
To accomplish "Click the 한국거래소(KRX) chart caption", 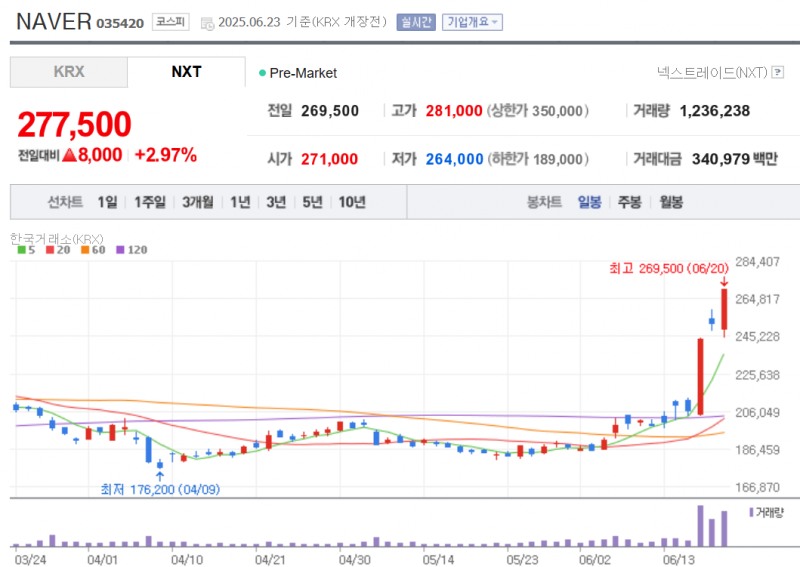I will tap(57, 239).
